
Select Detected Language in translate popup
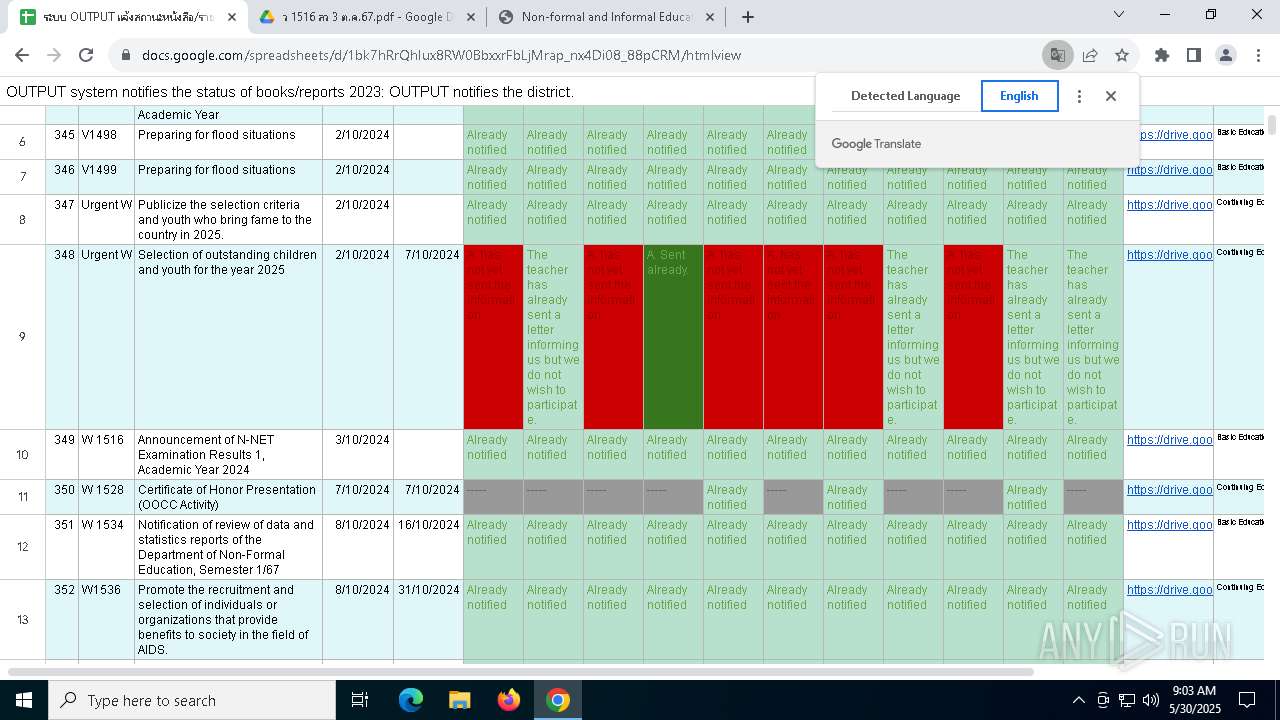click(x=905, y=96)
